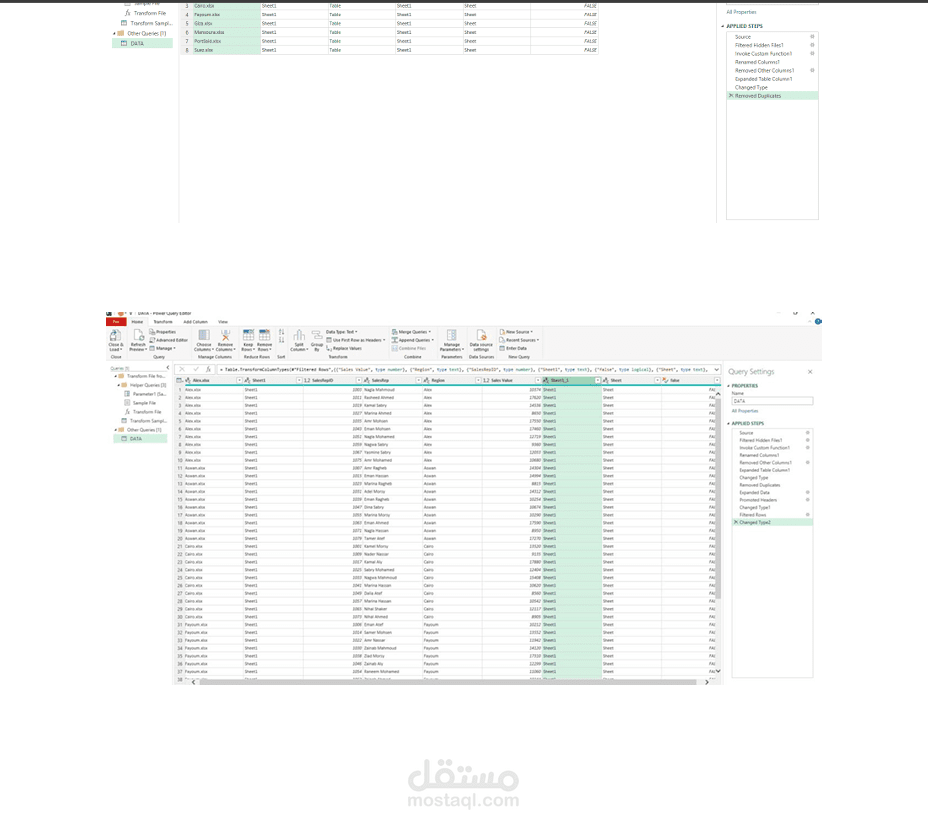Click the Manage Parameters icon

tap(452, 335)
